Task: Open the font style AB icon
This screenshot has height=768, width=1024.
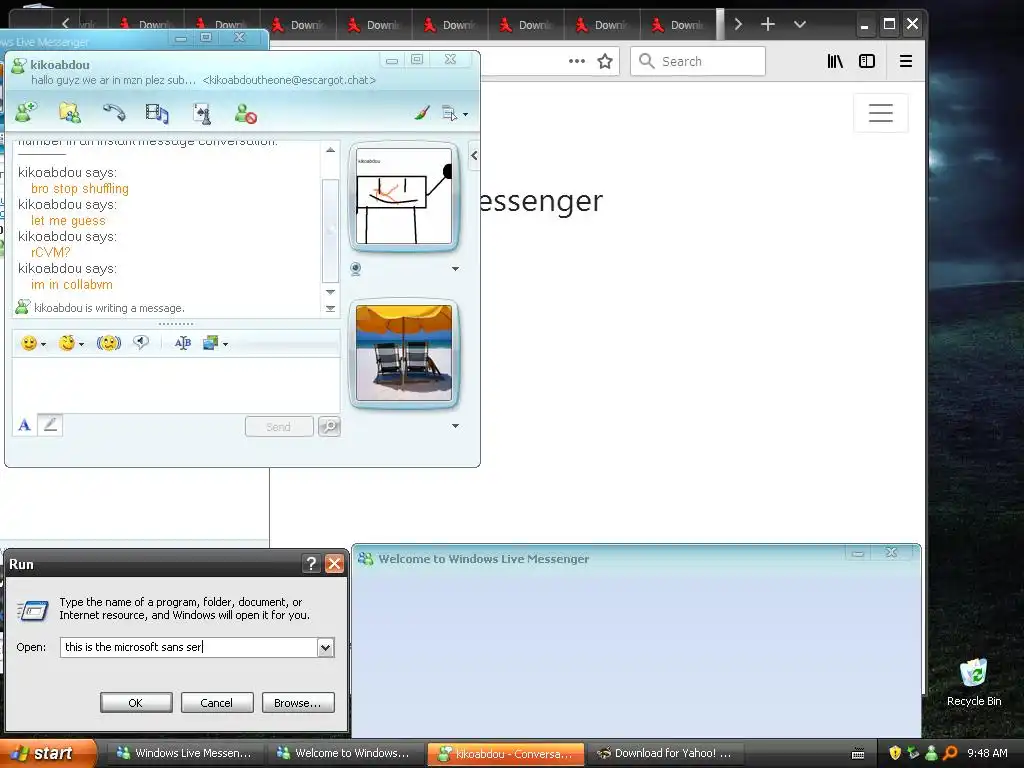Action: coord(183,343)
